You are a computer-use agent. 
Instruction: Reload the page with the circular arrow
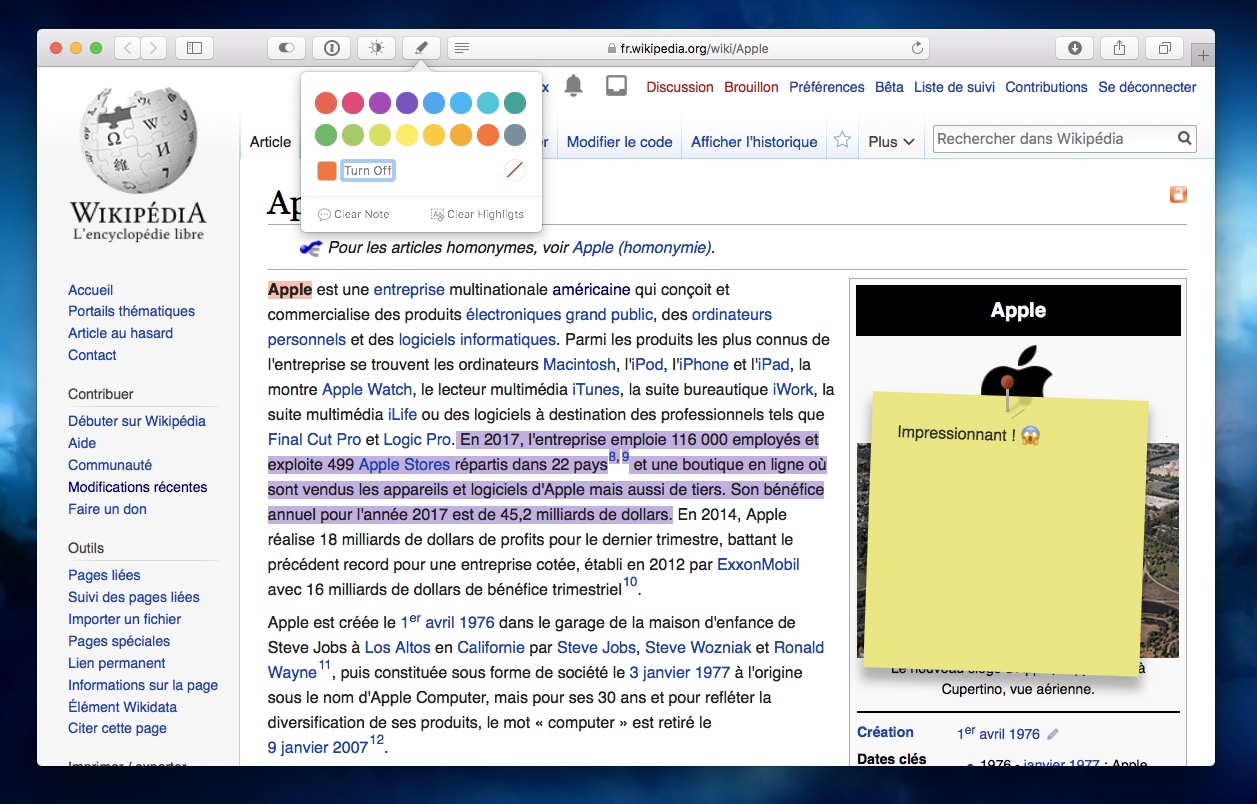coord(917,48)
